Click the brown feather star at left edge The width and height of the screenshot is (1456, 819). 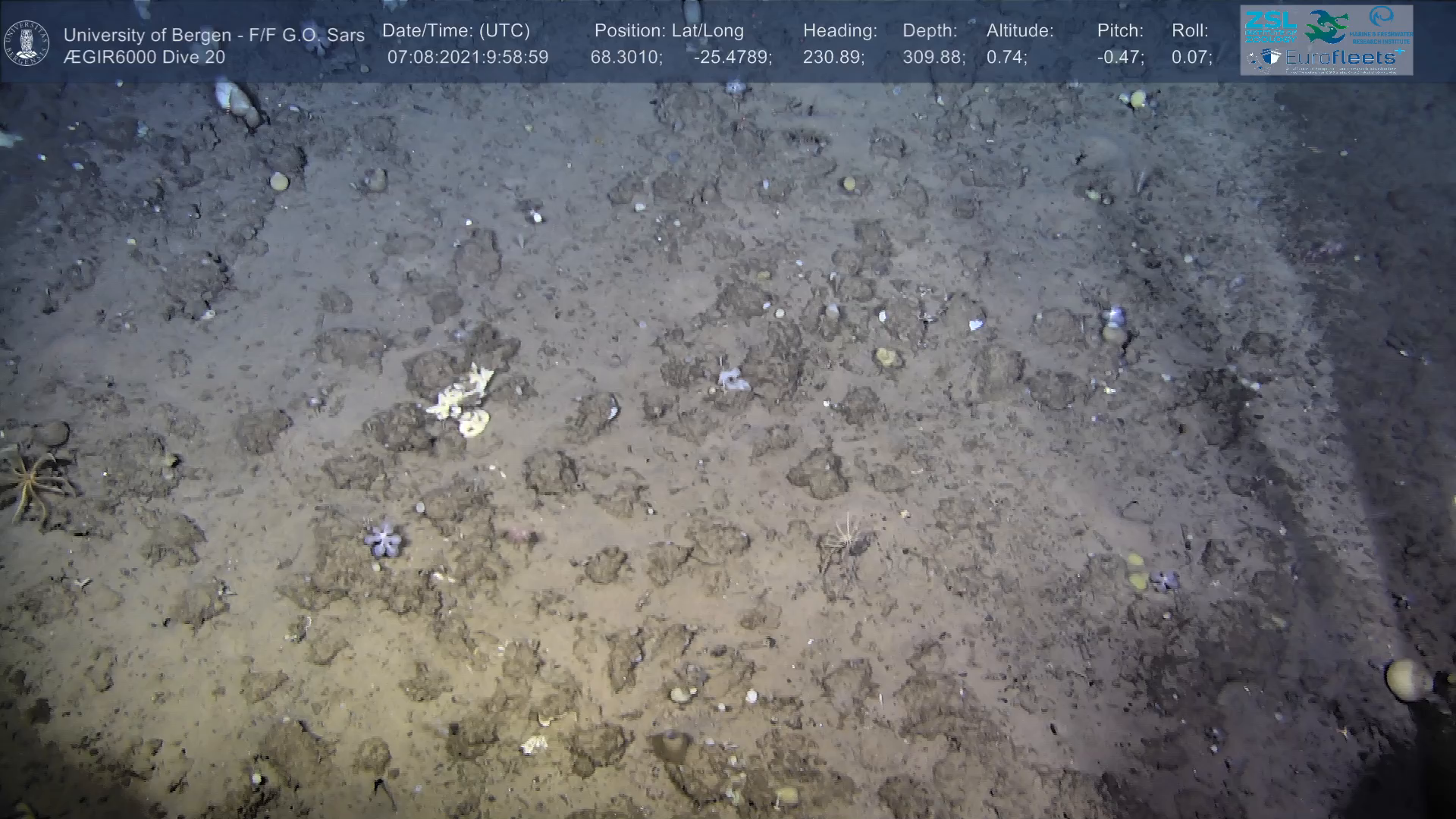(30, 479)
